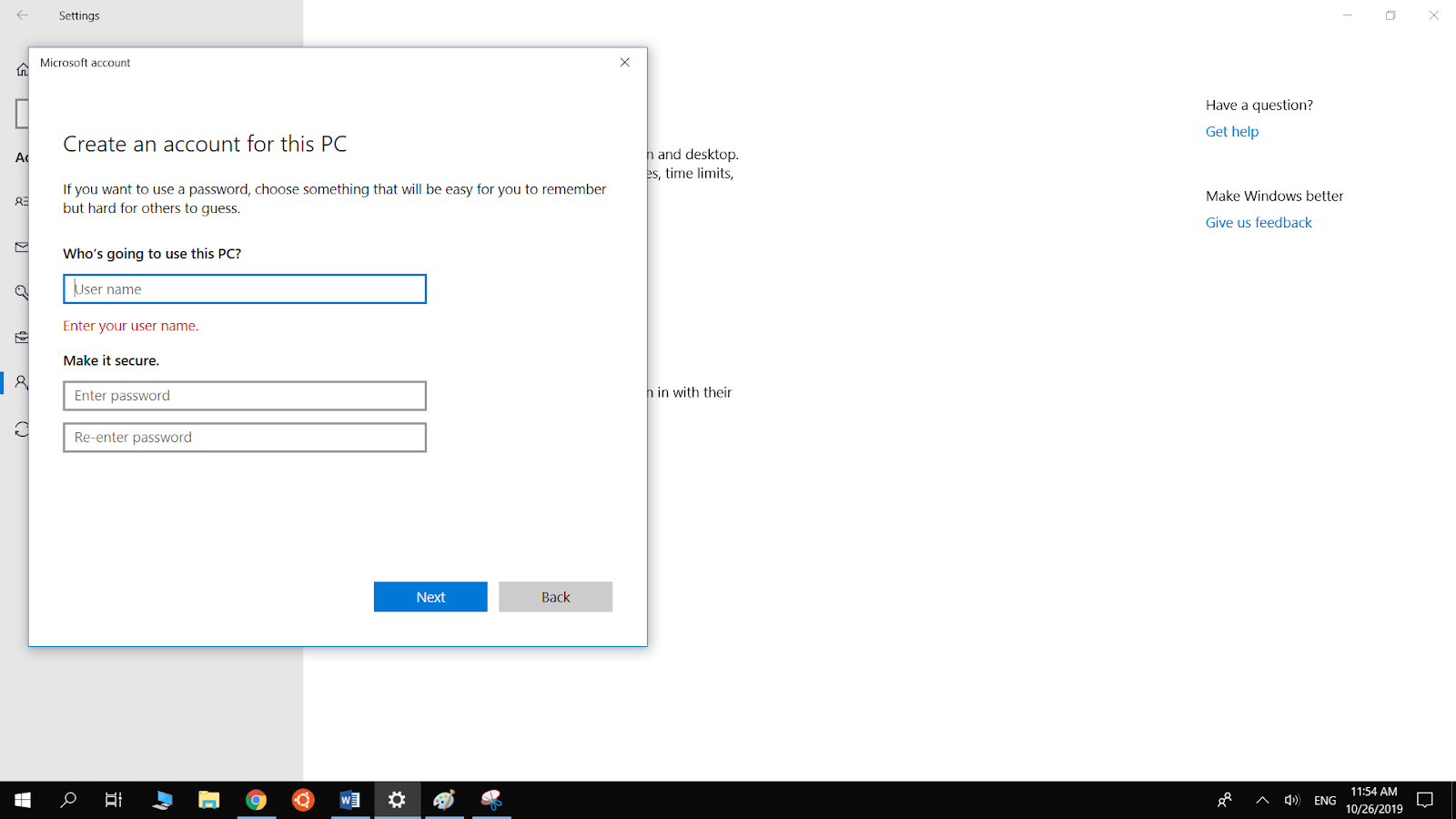1456x819 pixels.
Task: Close the Settings window
Action: click(1433, 15)
